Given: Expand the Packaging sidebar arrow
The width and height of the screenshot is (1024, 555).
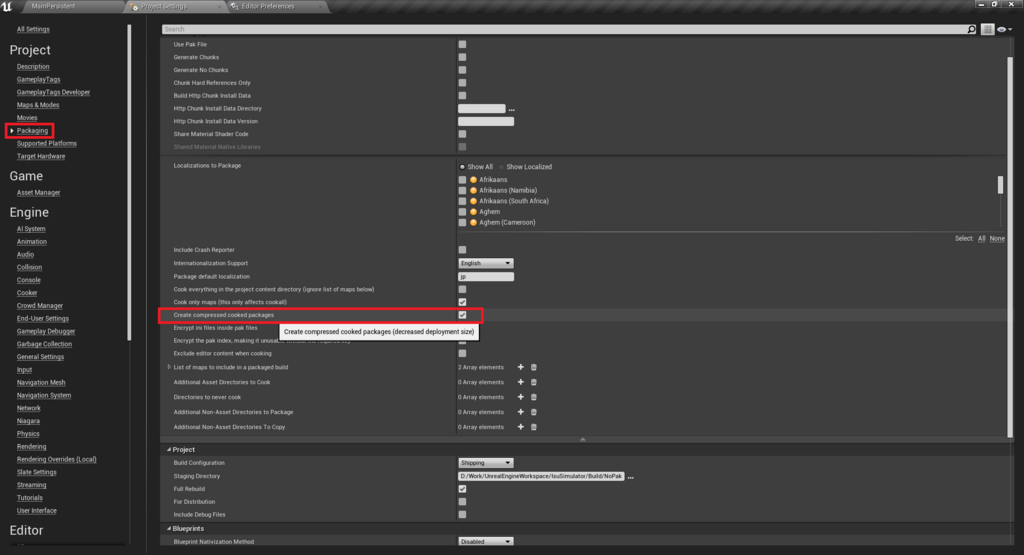Looking at the screenshot, I should click(12, 131).
